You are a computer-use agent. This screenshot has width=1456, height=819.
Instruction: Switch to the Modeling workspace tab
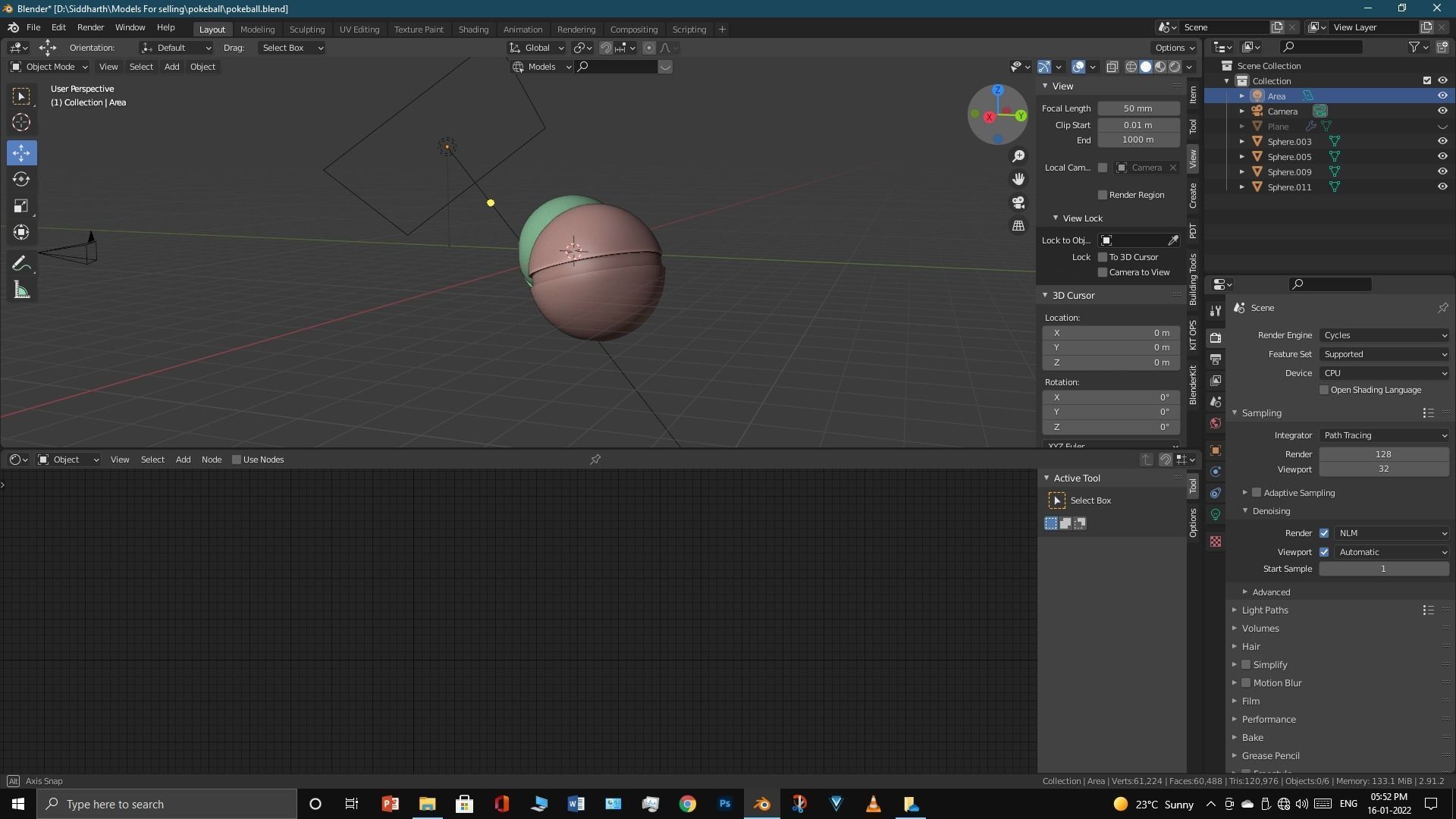pyautogui.click(x=257, y=30)
